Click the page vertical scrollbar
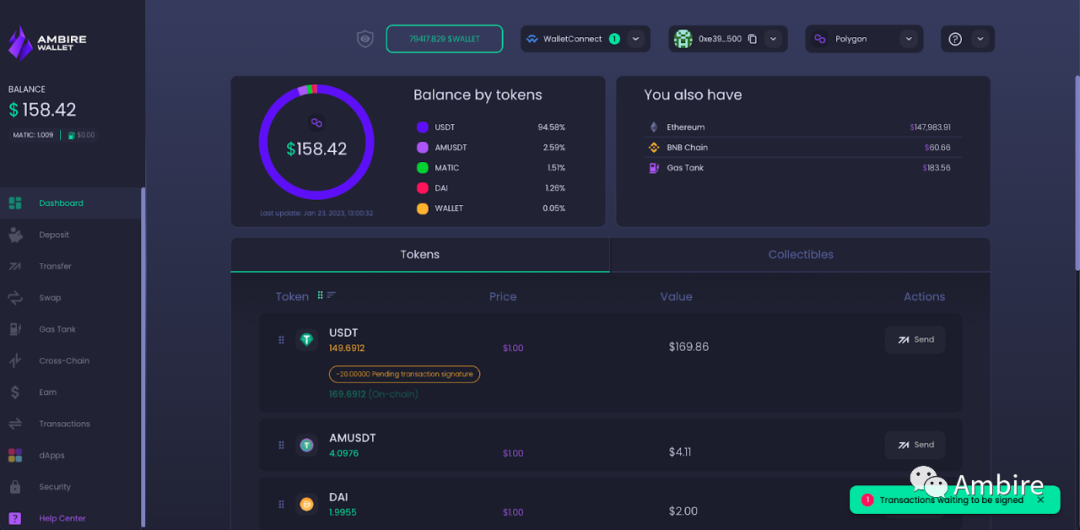Screen dimensions: 1080x530 click(1077, 172)
